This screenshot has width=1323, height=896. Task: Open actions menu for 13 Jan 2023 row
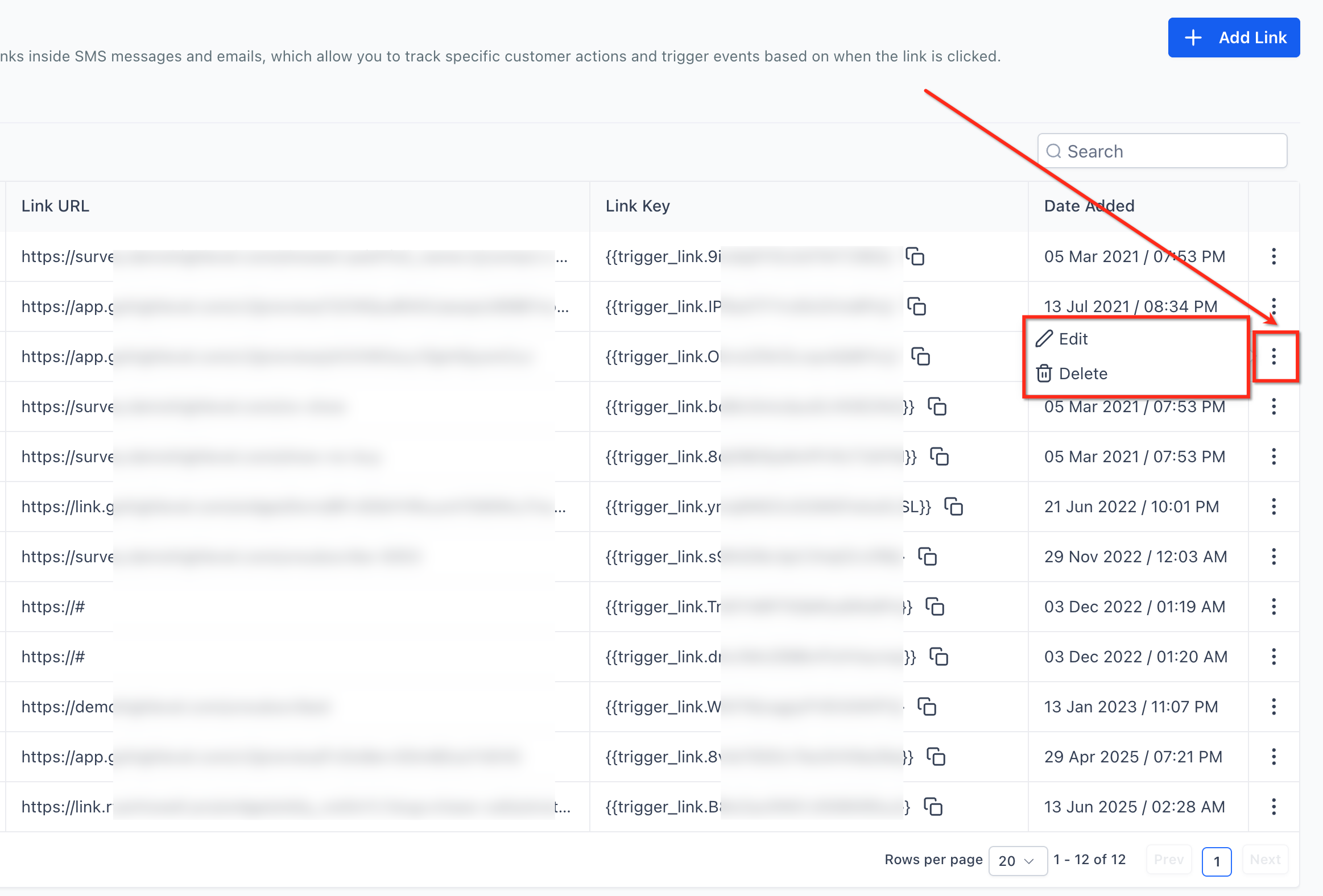pos(1274,707)
